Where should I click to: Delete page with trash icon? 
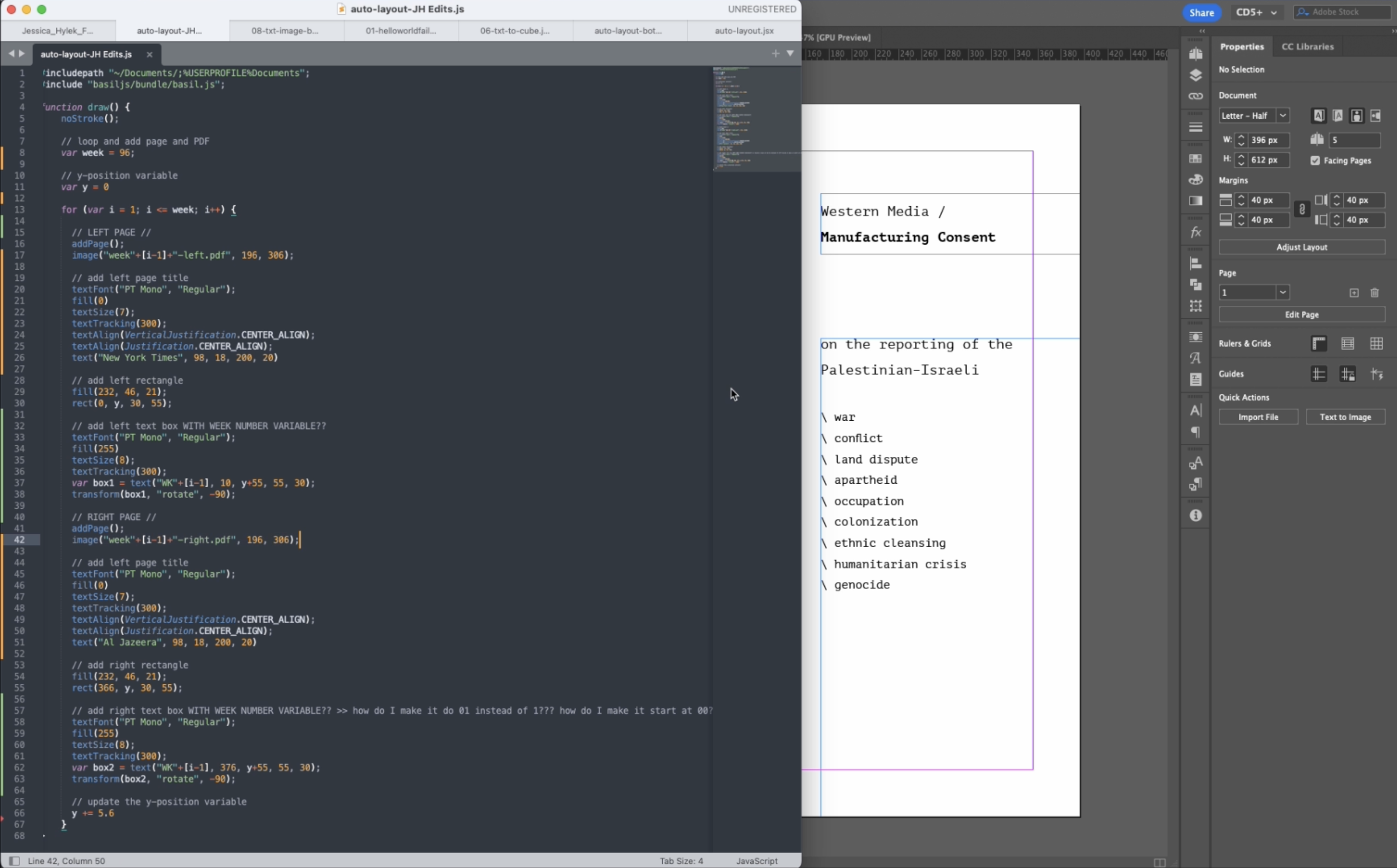(x=1374, y=293)
